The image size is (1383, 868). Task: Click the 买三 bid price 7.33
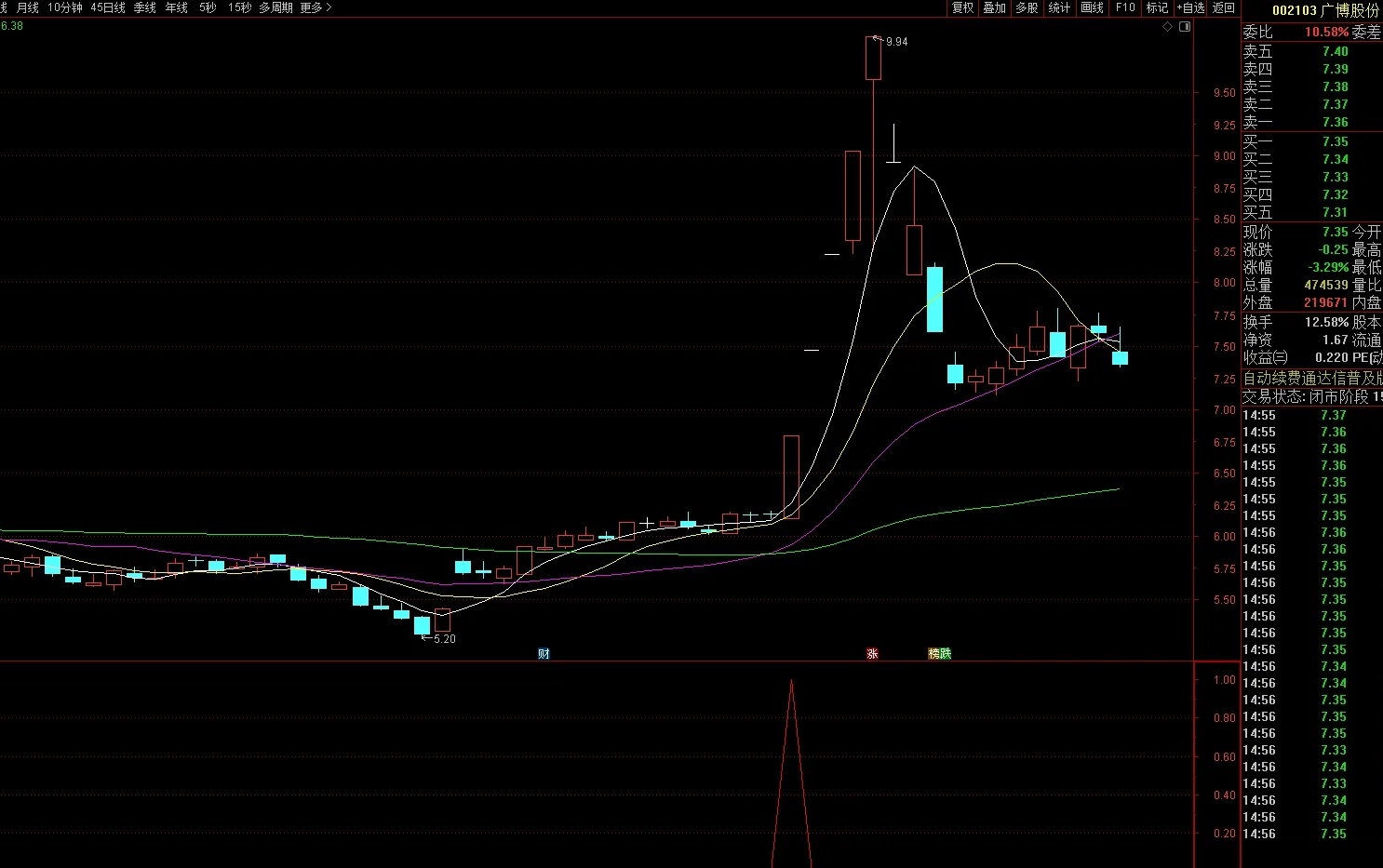click(1335, 177)
